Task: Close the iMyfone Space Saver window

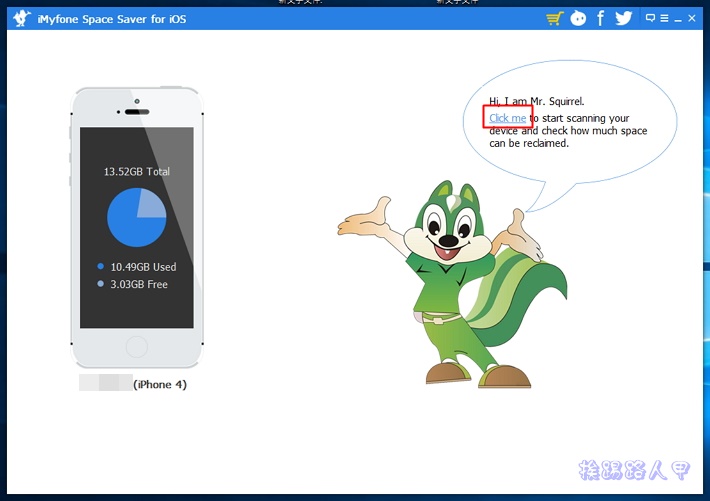Action: (691, 18)
